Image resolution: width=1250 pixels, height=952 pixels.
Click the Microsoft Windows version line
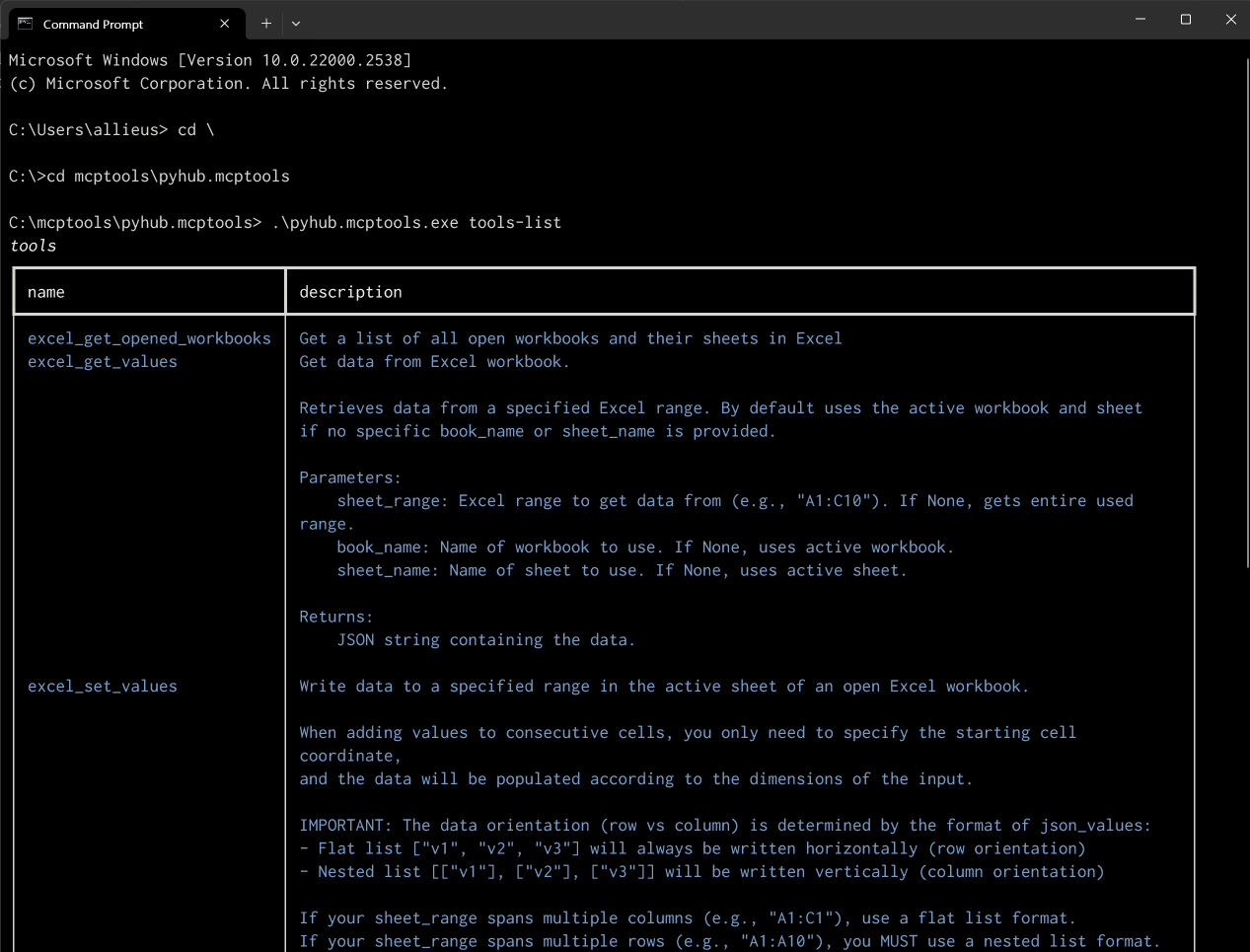pyautogui.click(x=210, y=60)
